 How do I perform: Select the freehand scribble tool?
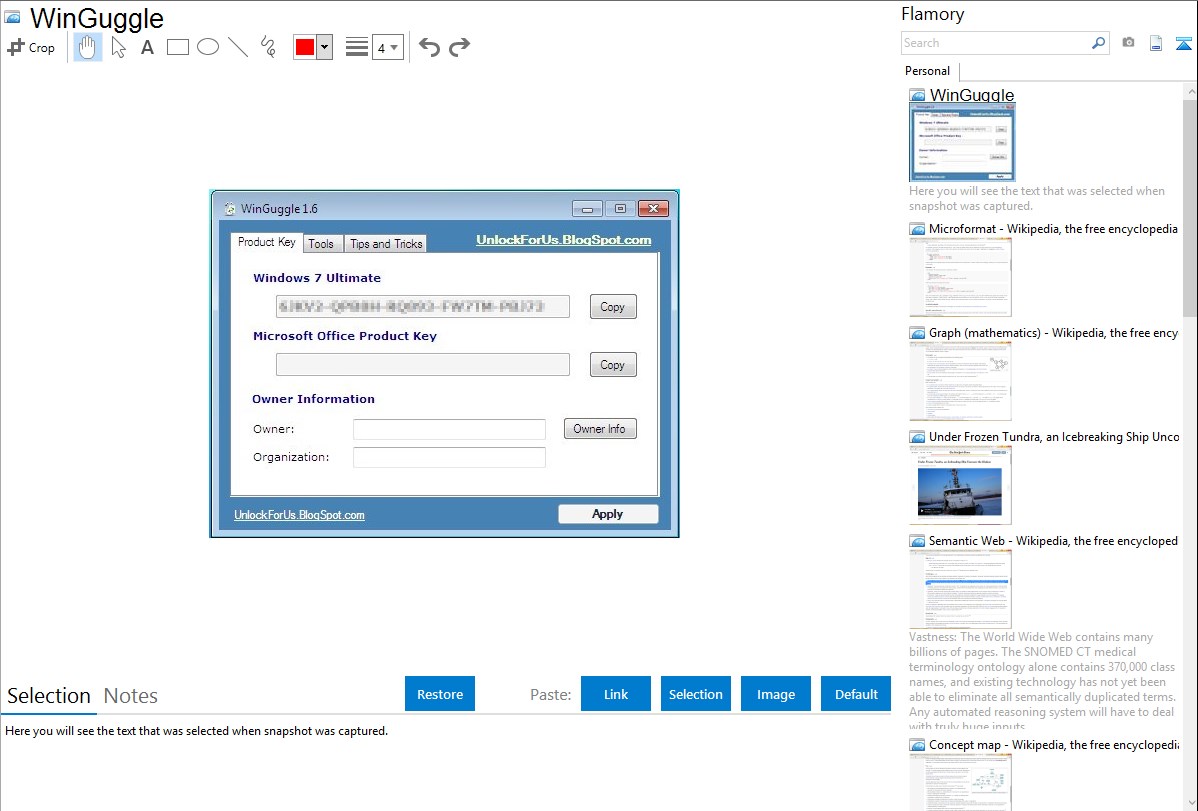point(268,47)
